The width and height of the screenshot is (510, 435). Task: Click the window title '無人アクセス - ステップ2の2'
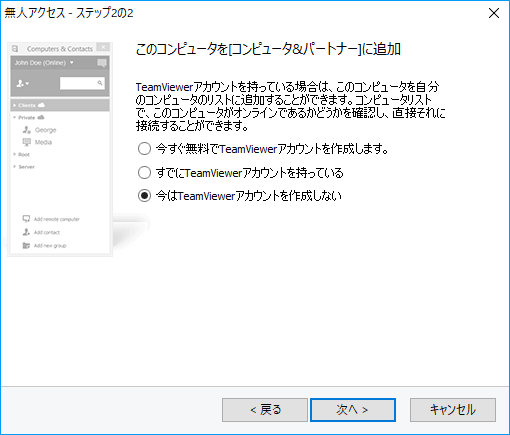(69, 13)
